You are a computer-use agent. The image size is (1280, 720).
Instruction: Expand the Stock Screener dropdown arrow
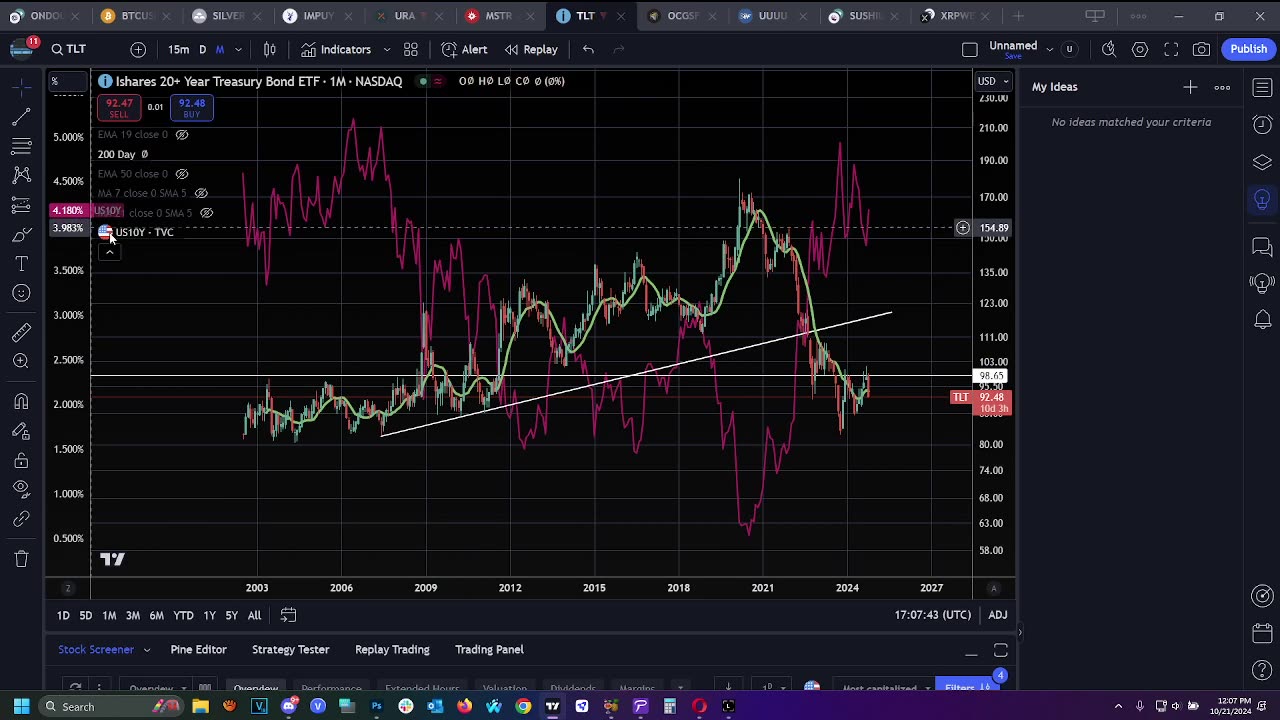coord(146,650)
